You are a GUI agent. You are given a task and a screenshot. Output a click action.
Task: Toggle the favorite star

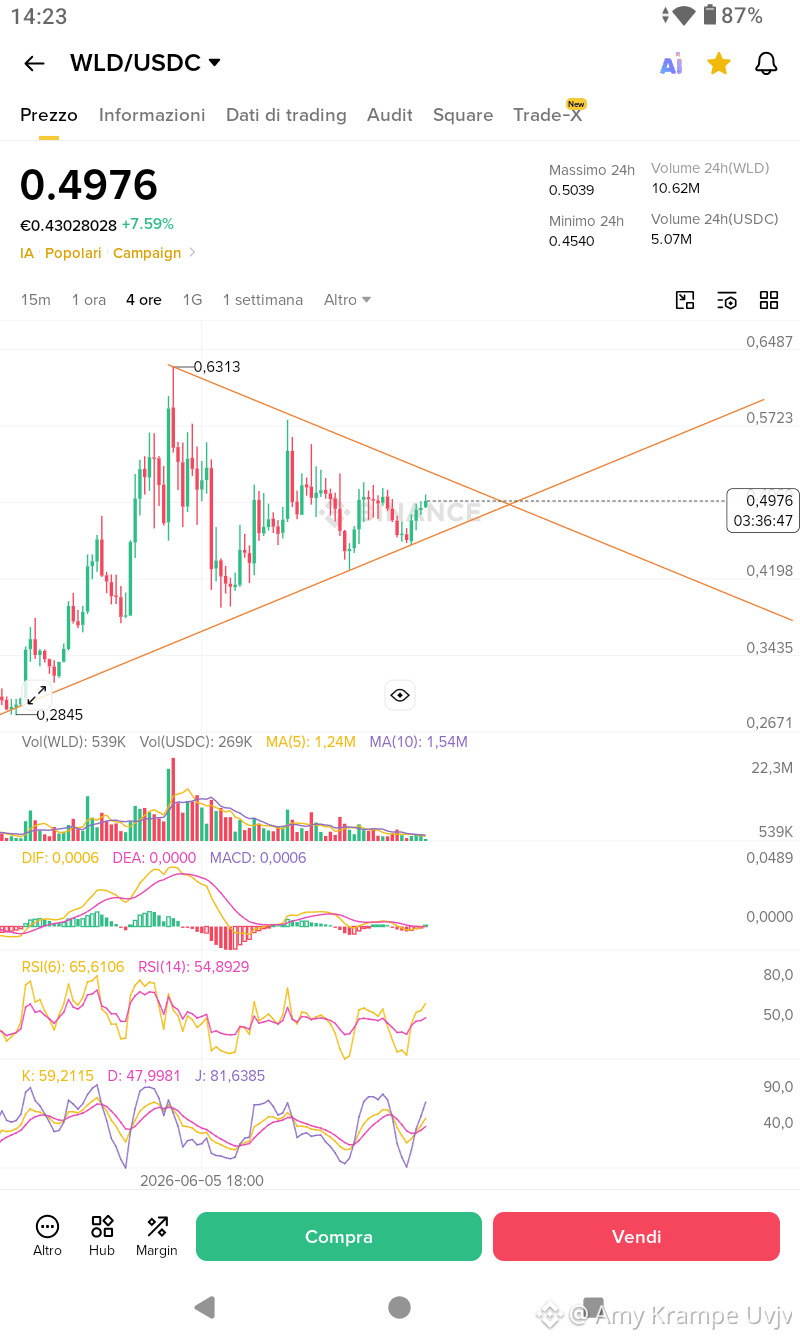[718, 64]
